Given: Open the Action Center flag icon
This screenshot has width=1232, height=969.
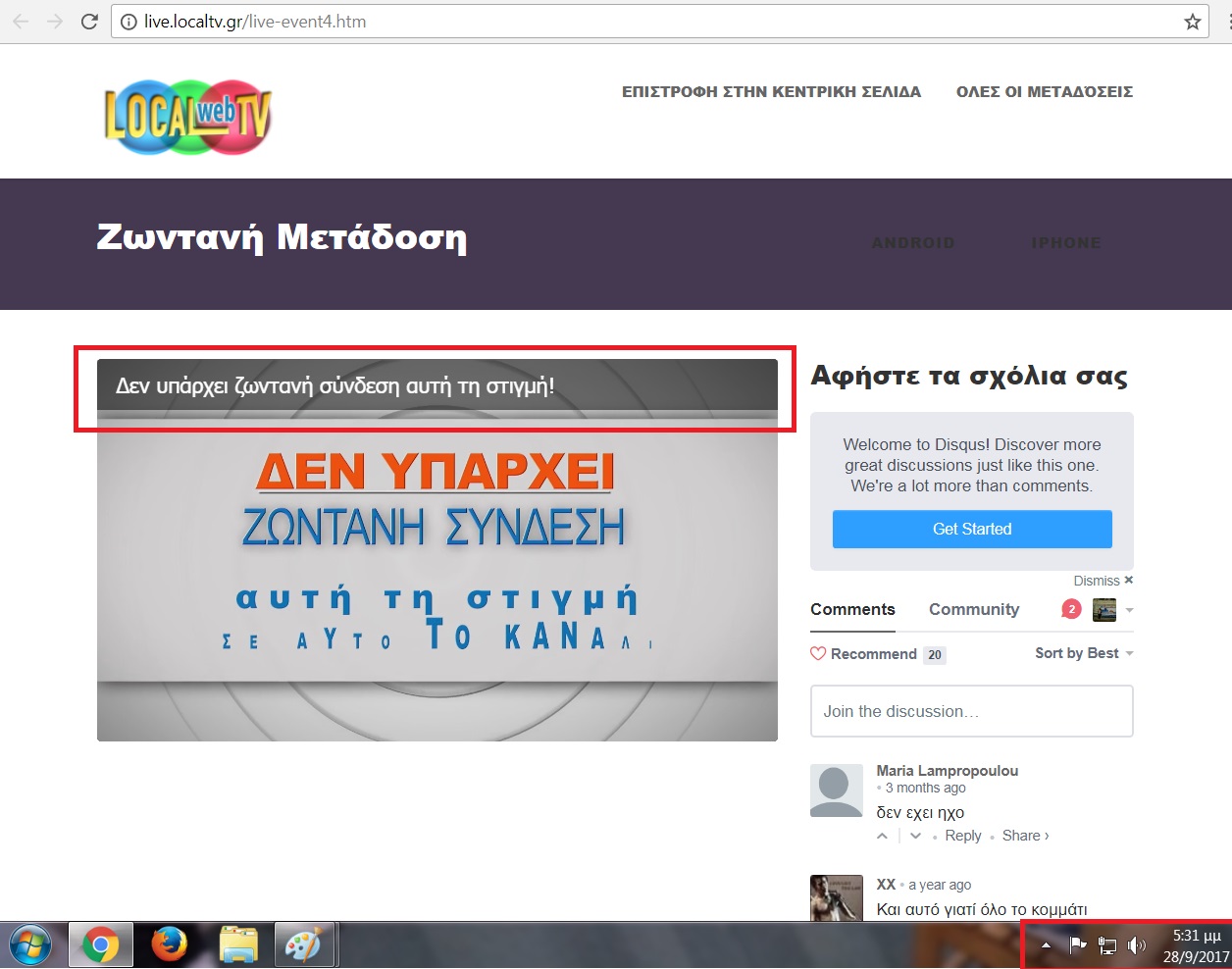Looking at the screenshot, I should (x=1077, y=945).
